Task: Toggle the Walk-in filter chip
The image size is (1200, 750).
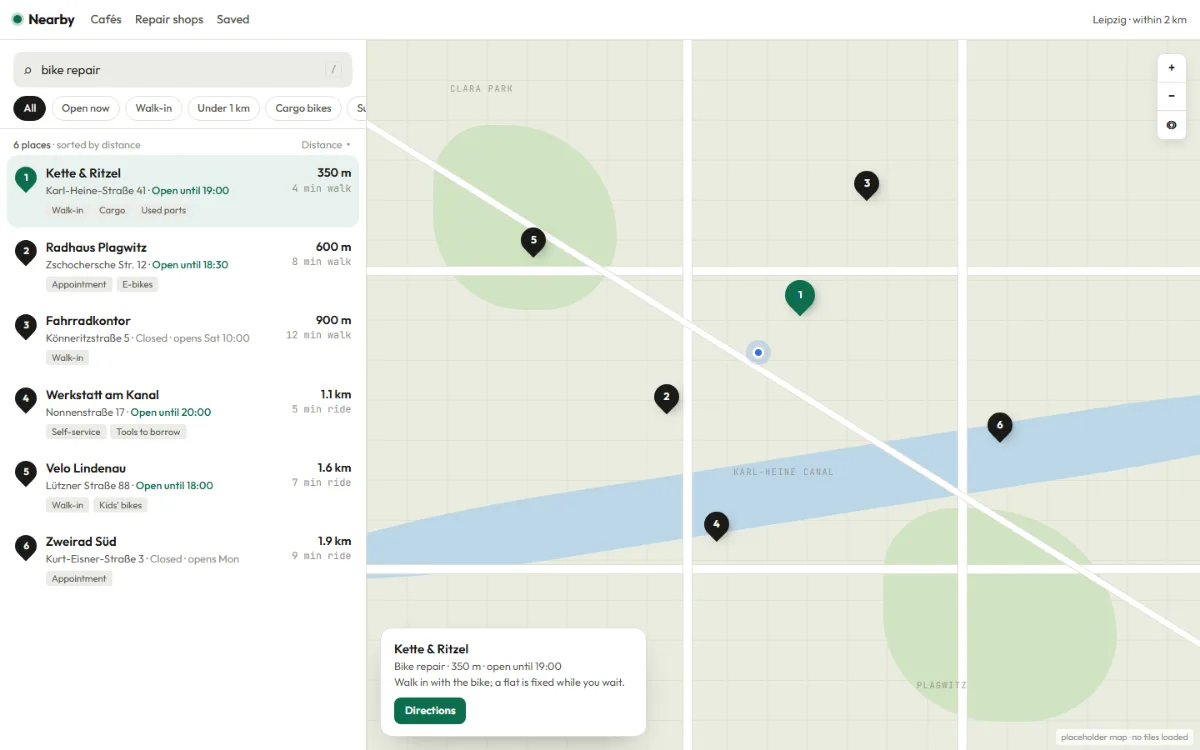Action: coord(154,108)
